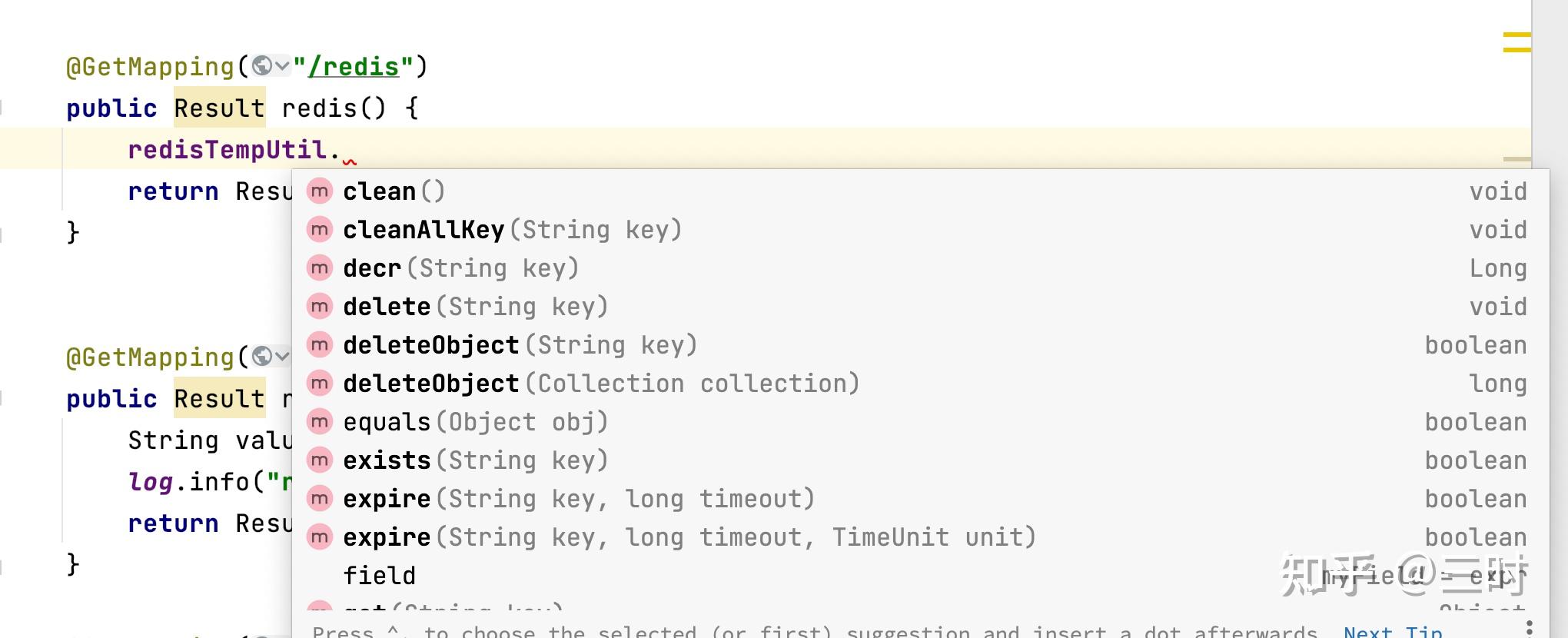The width and height of the screenshot is (1568, 638).
Task: Click the method icon beside cleanAllKey
Action: (x=320, y=229)
